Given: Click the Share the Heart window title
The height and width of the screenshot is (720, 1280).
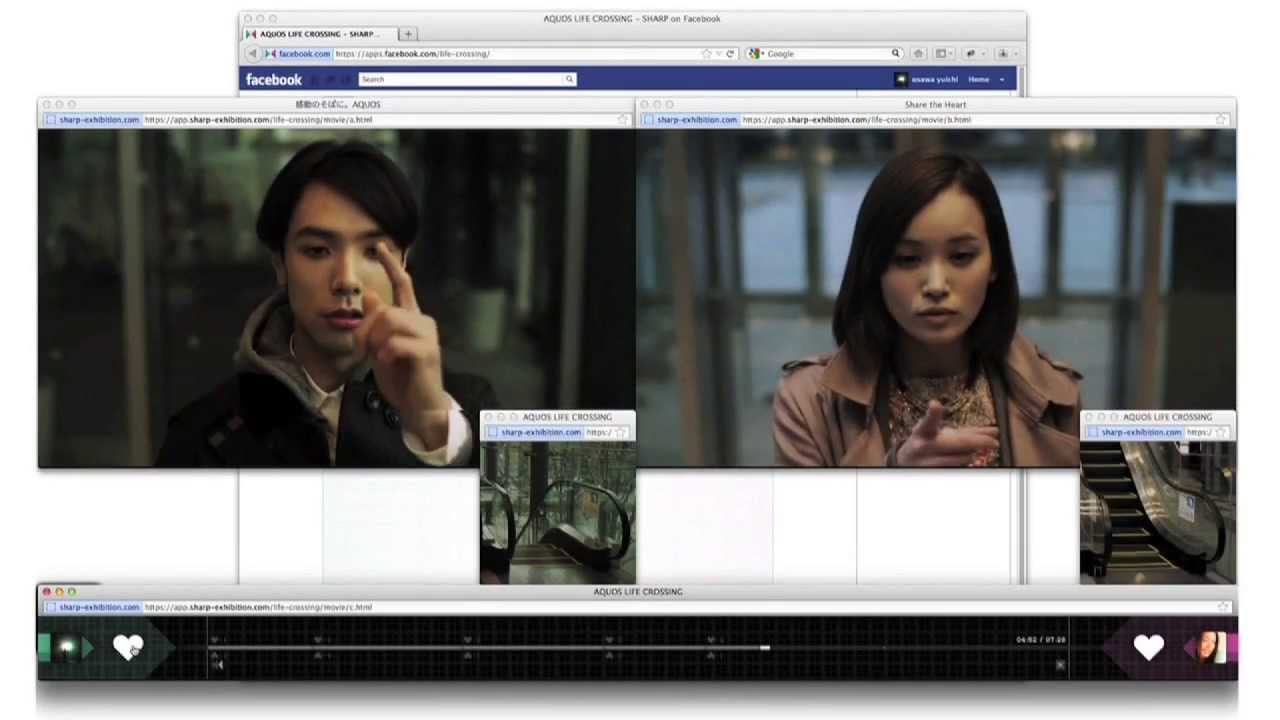Looking at the screenshot, I should 935,104.
